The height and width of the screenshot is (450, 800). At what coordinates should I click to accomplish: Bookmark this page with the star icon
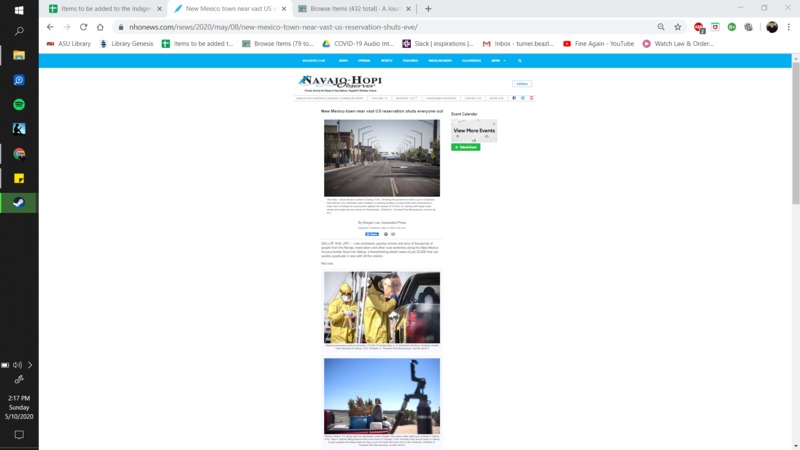click(678, 27)
